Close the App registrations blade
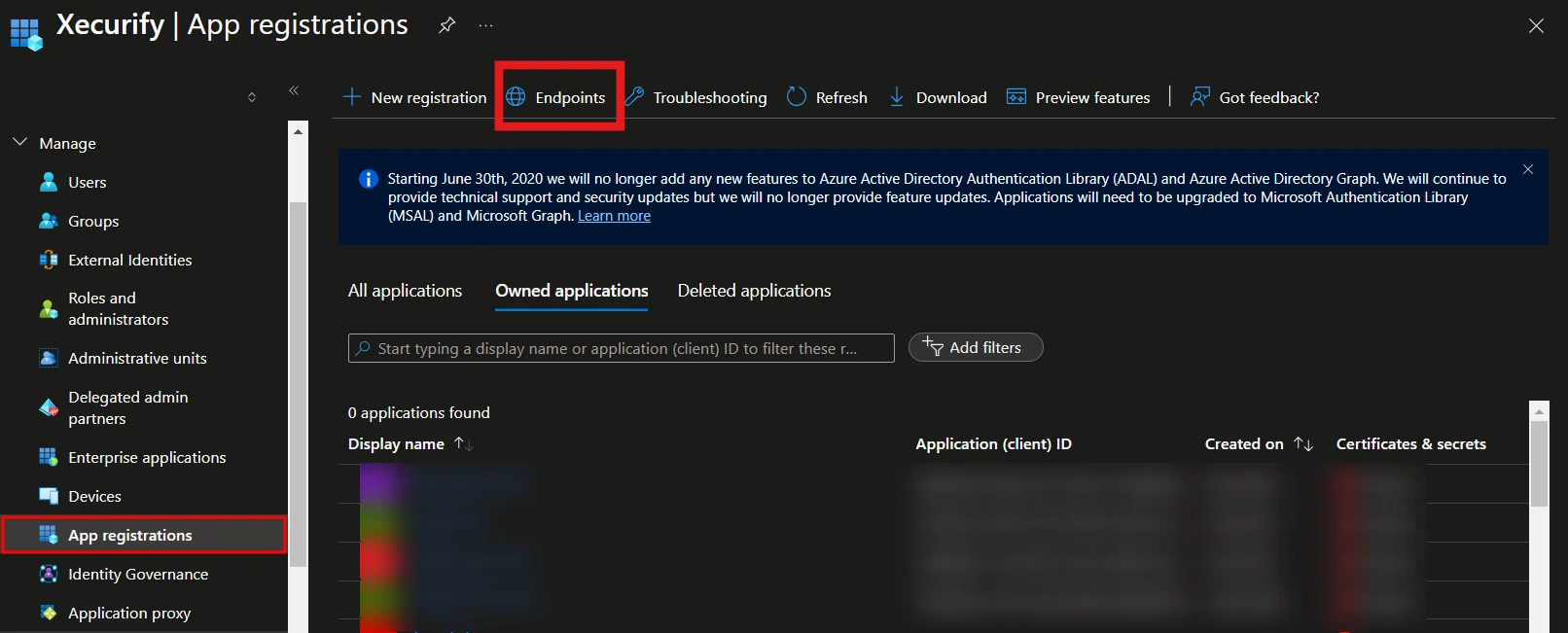Screen dimensions: 1568x633 tap(1536, 26)
